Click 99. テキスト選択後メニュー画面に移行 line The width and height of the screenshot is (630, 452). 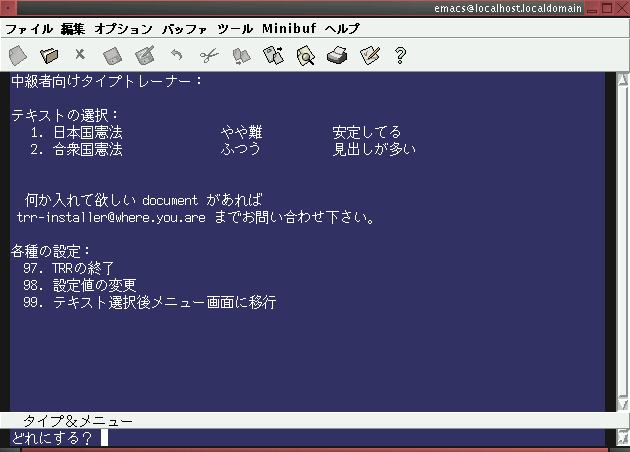pyautogui.click(x=150, y=302)
